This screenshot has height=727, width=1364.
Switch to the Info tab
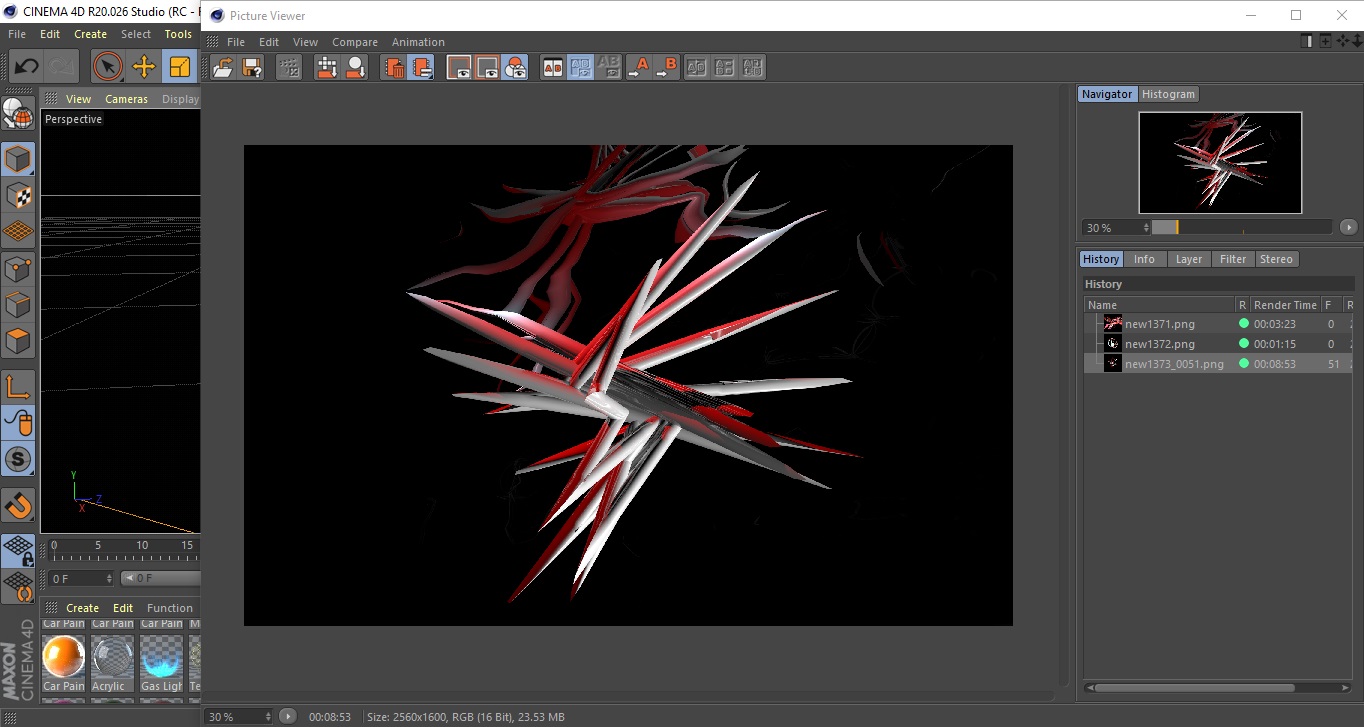click(x=1144, y=259)
